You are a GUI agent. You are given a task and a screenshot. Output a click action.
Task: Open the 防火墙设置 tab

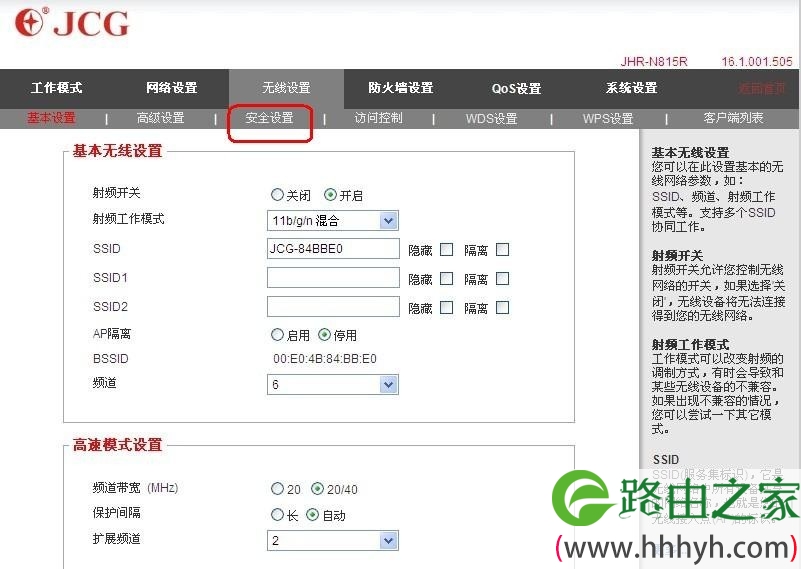click(400, 88)
